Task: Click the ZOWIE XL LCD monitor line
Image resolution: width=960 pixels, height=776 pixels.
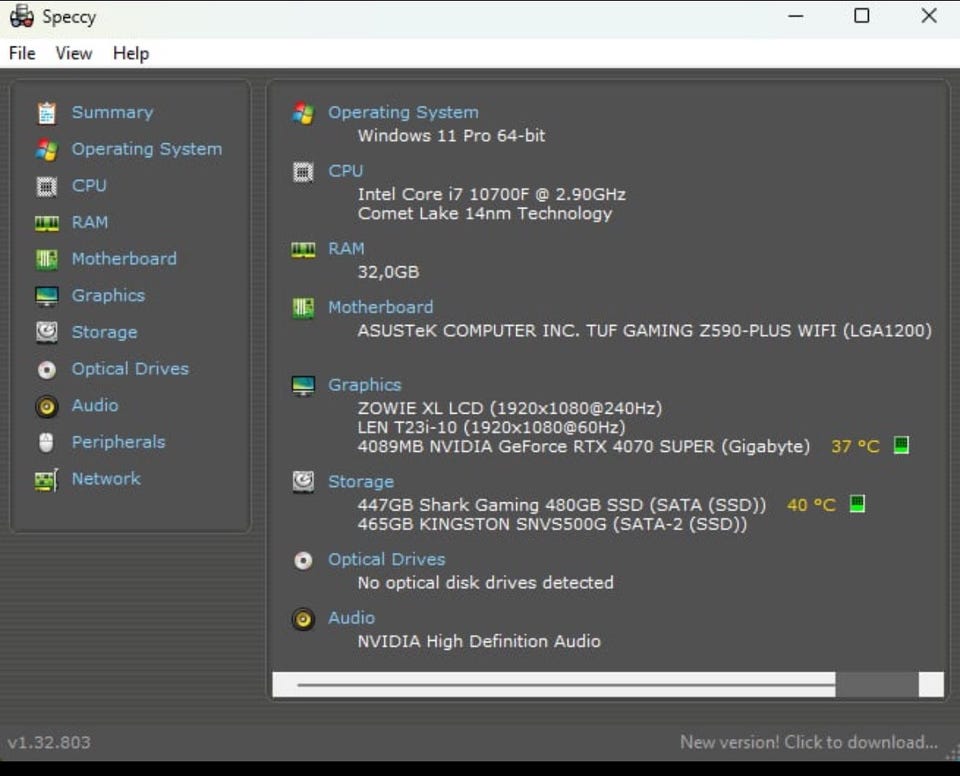Action: pos(509,409)
